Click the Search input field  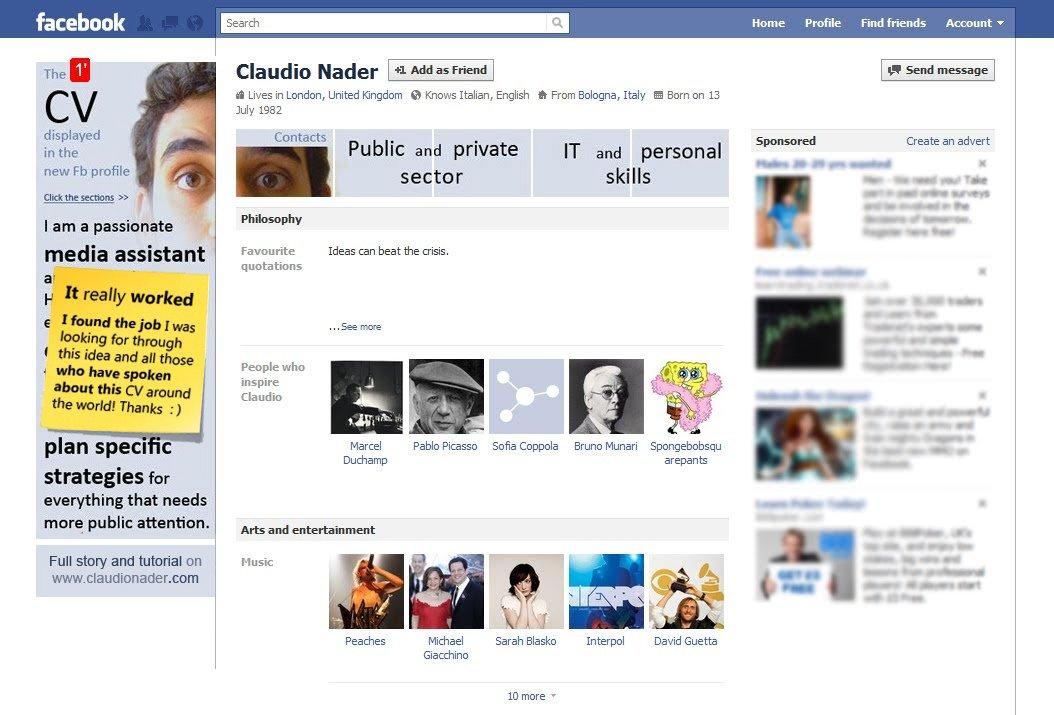(384, 23)
